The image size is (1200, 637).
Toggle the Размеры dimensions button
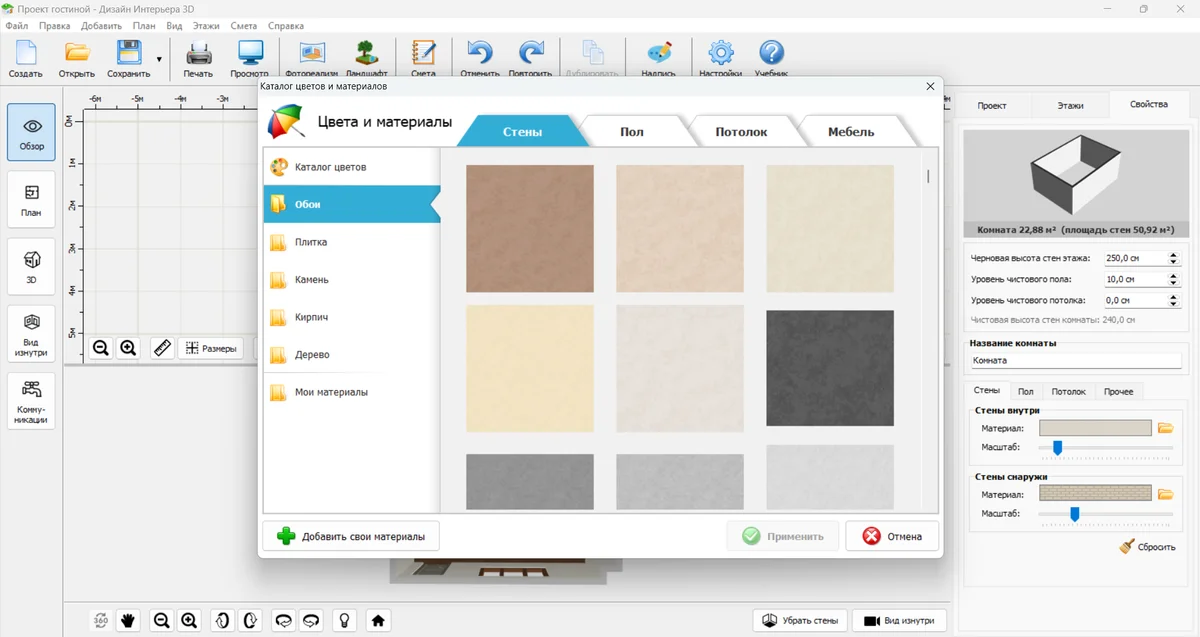(212, 348)
